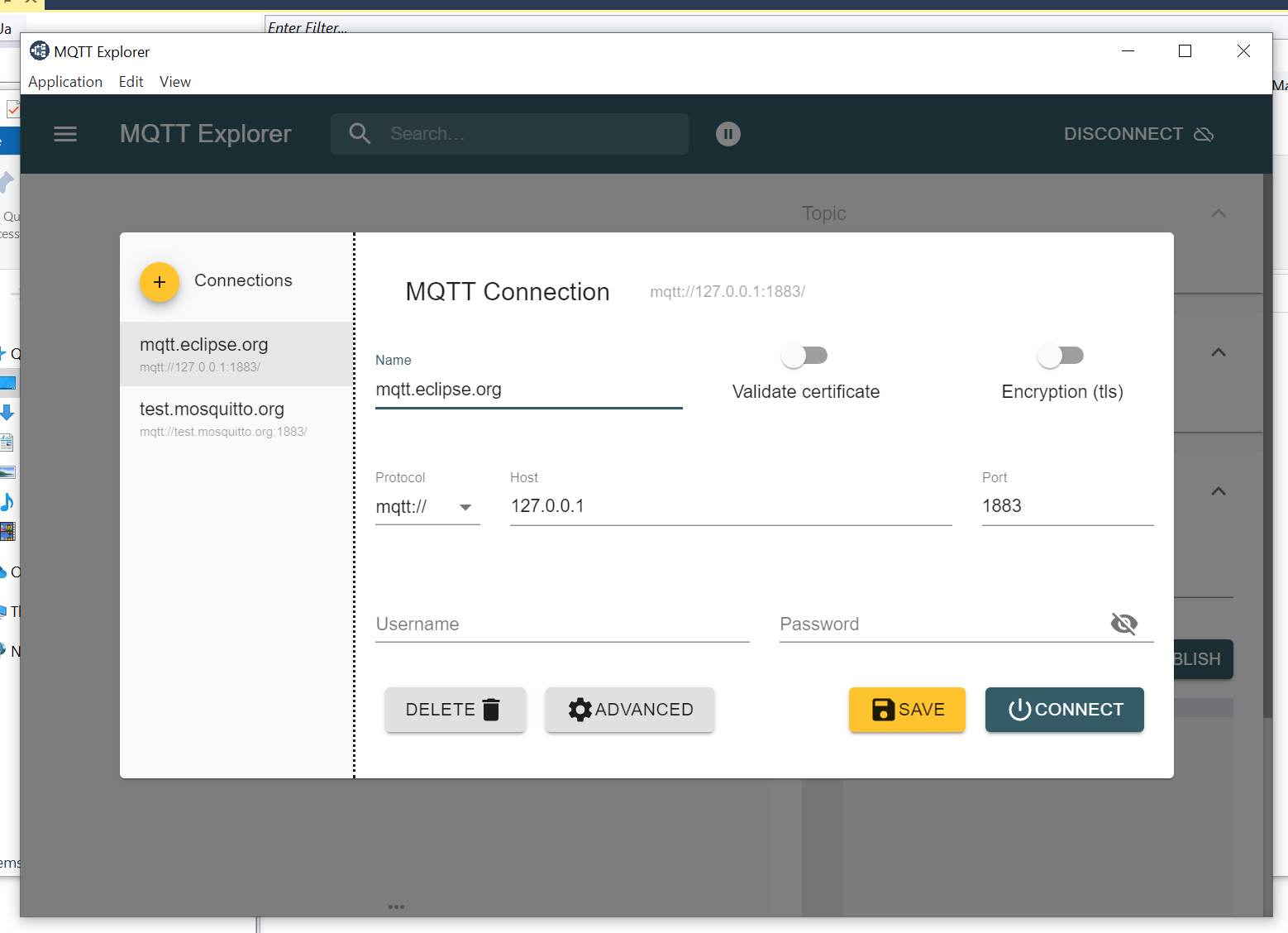Image resolution: width=1288 pixels, height=933 pixels.
Task: Click the Connections heading
Action: tap(243, 280)
